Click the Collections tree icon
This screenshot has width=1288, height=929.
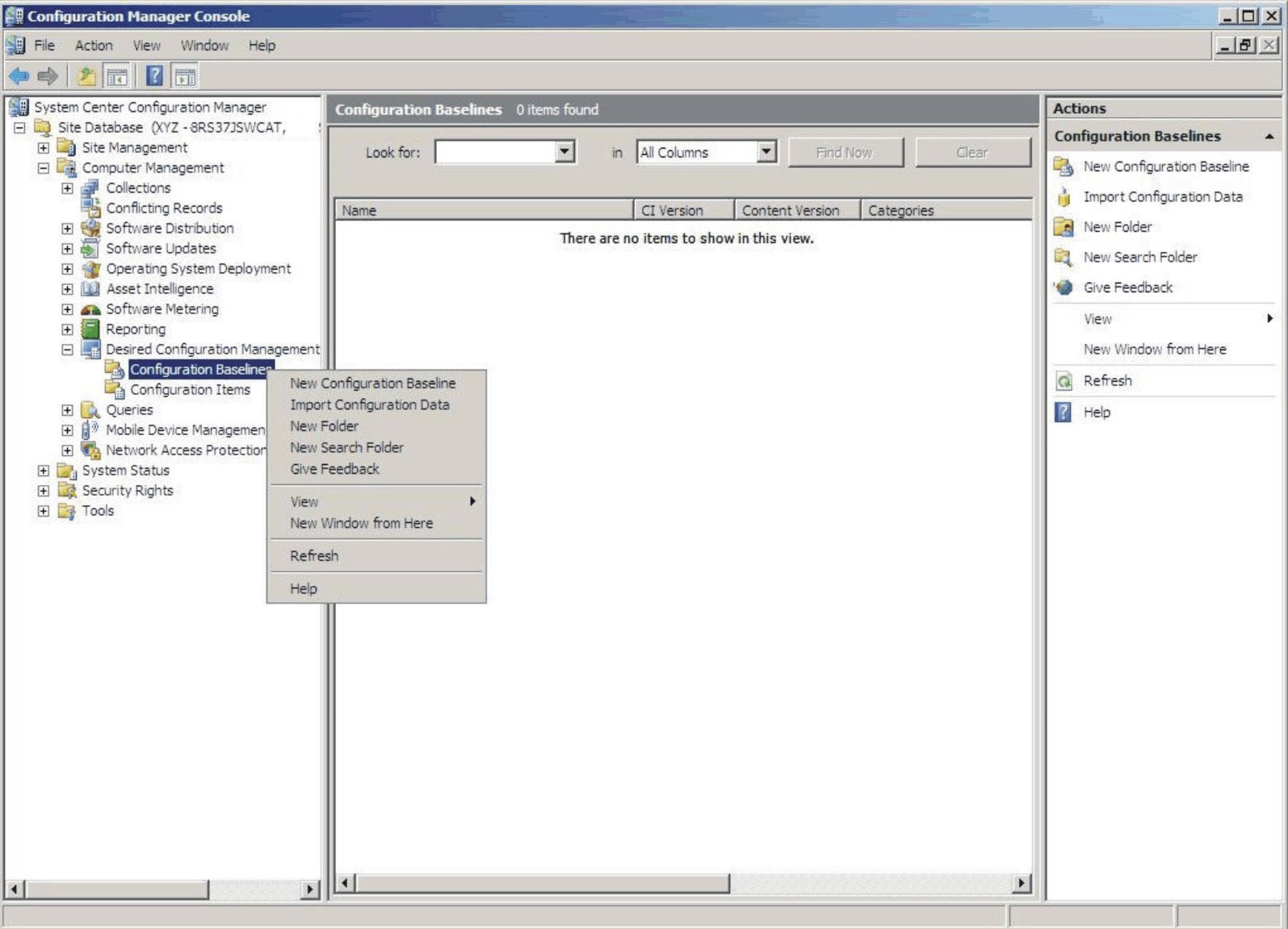coord(90,188)
